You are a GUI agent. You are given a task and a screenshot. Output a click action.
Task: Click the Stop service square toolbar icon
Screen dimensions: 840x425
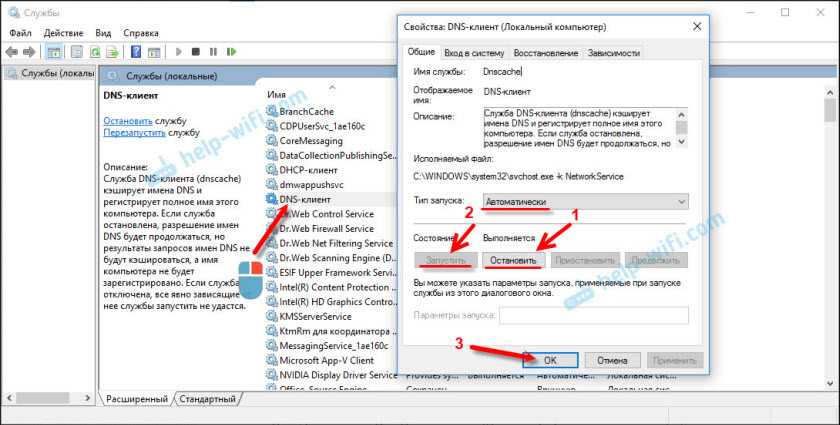(x=195, y=51)
